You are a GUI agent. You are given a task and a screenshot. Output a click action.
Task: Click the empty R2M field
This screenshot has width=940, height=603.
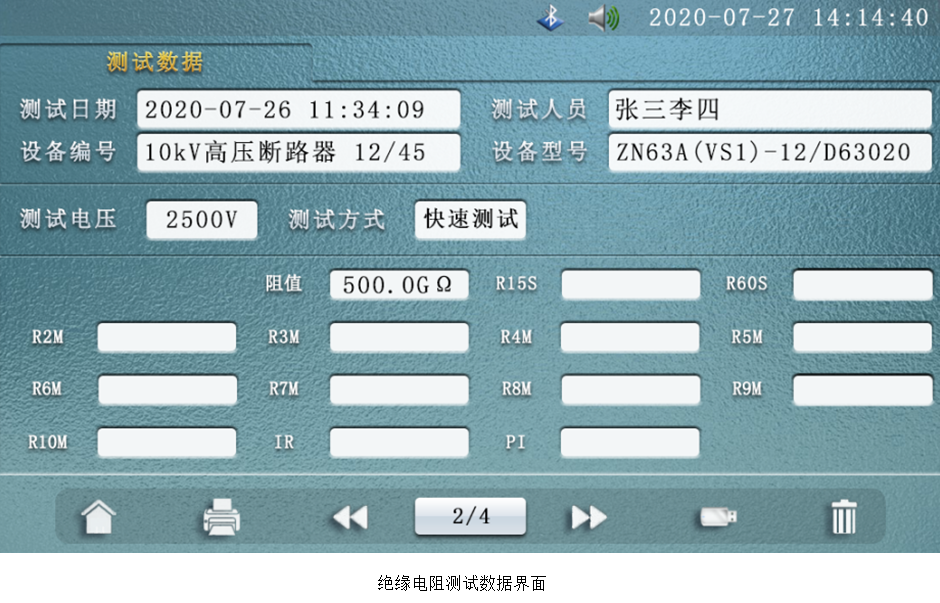(167, 337)
